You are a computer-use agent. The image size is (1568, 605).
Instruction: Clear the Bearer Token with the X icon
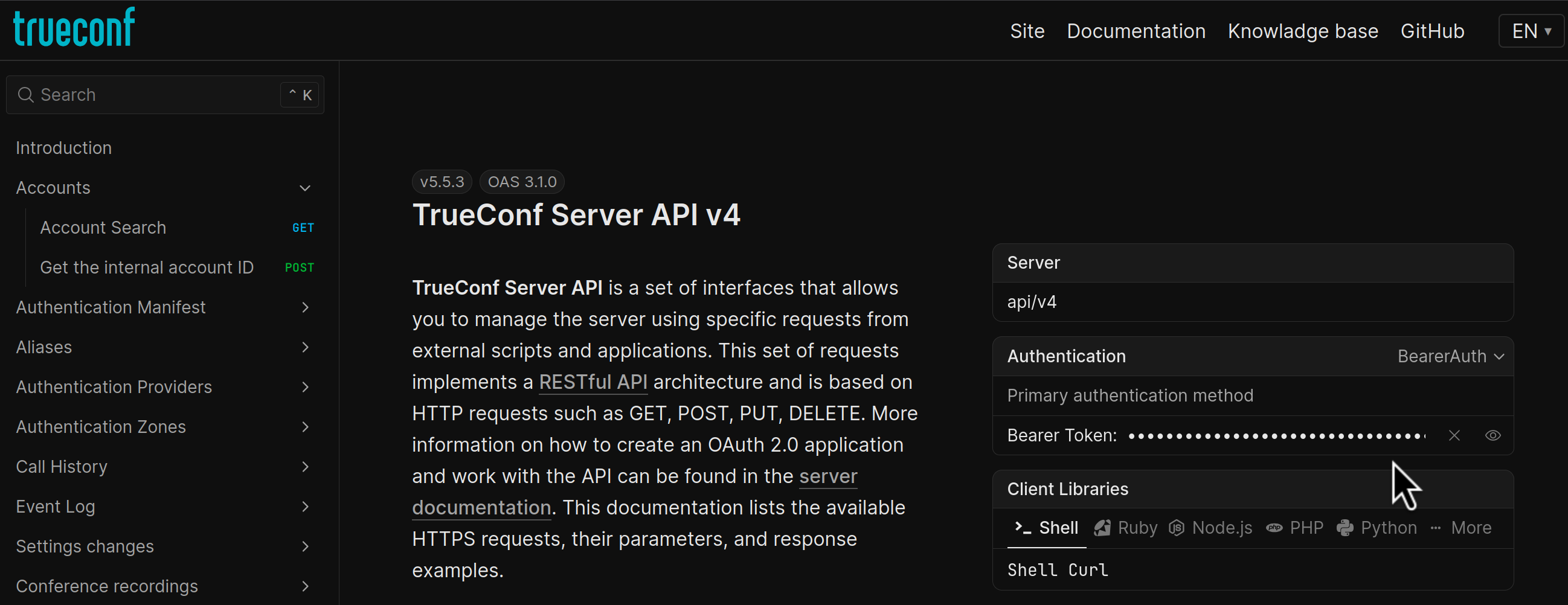(1454, 435)
